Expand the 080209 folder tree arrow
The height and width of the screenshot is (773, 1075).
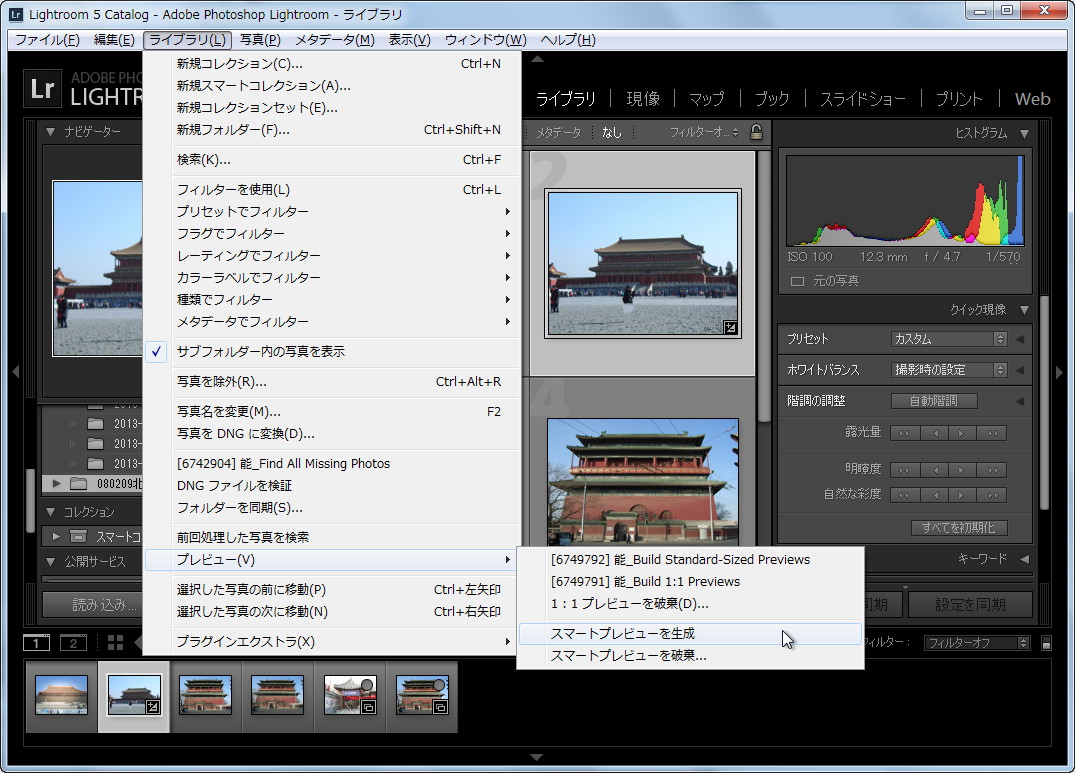[x=56, y=484]
